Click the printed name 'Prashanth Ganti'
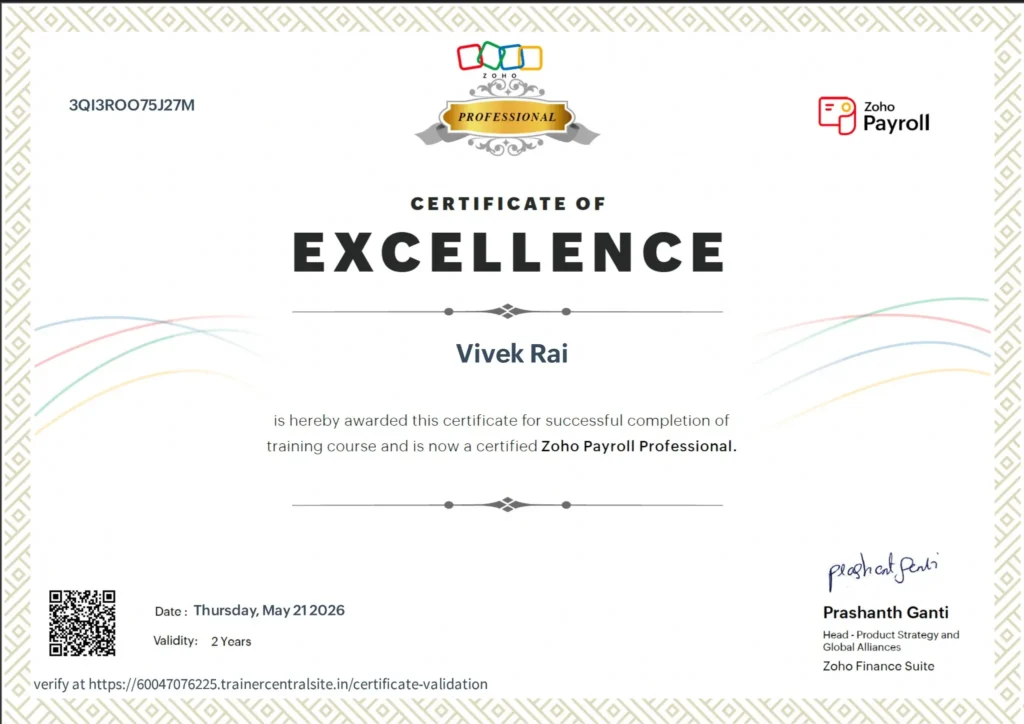This screenshot has height=724, width=1024. coord(886,612)
